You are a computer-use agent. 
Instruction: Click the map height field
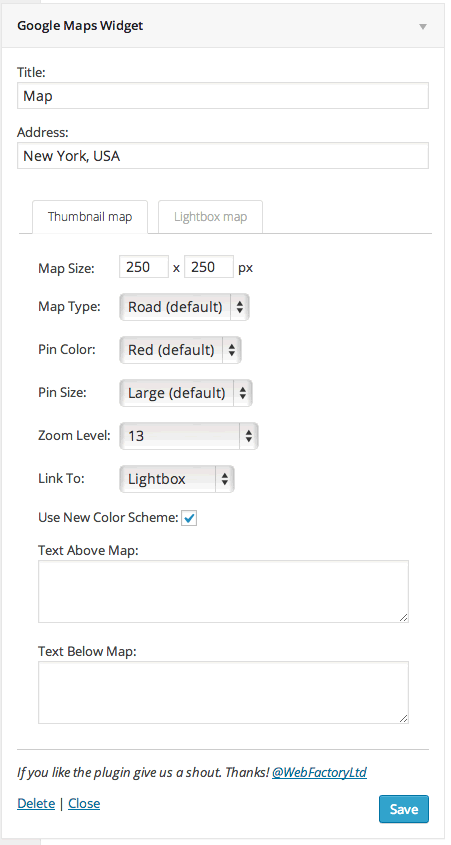(209, 267)
